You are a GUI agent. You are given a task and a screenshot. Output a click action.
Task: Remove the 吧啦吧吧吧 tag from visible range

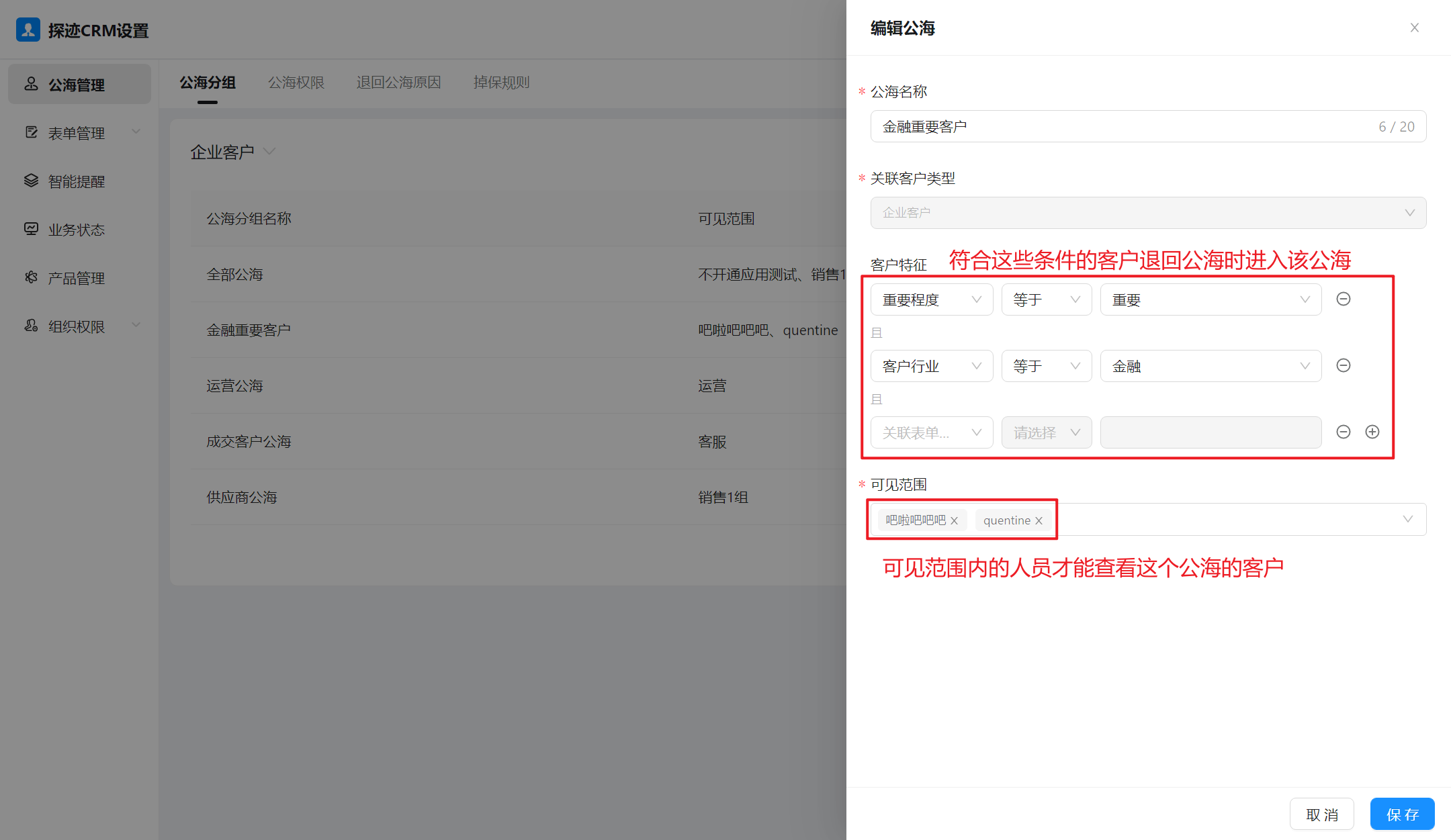pos(954,521)
